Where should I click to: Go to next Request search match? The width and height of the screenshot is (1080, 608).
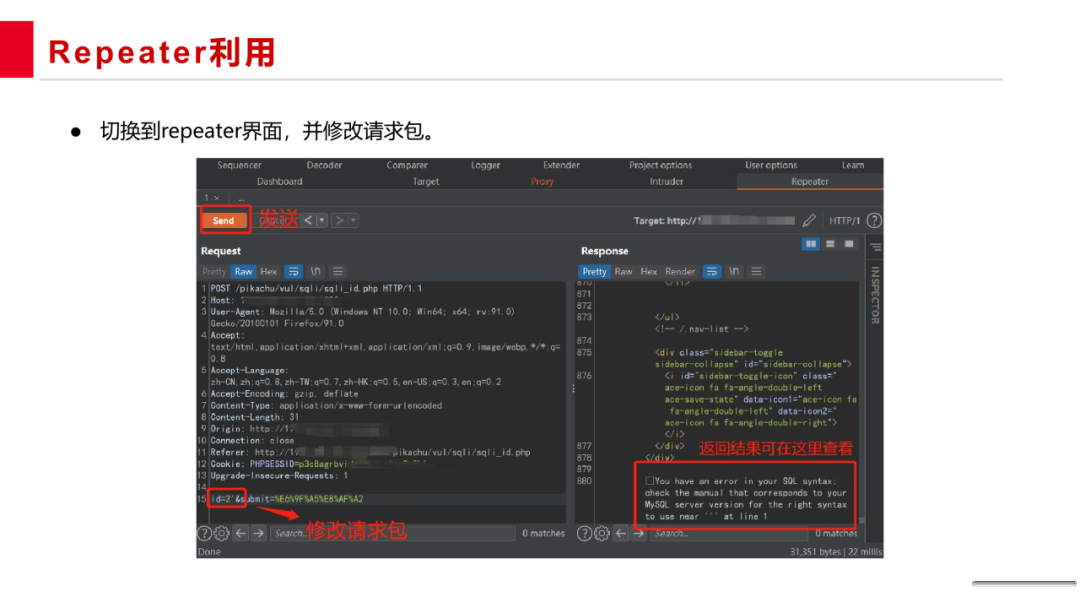tap(258, 533)
